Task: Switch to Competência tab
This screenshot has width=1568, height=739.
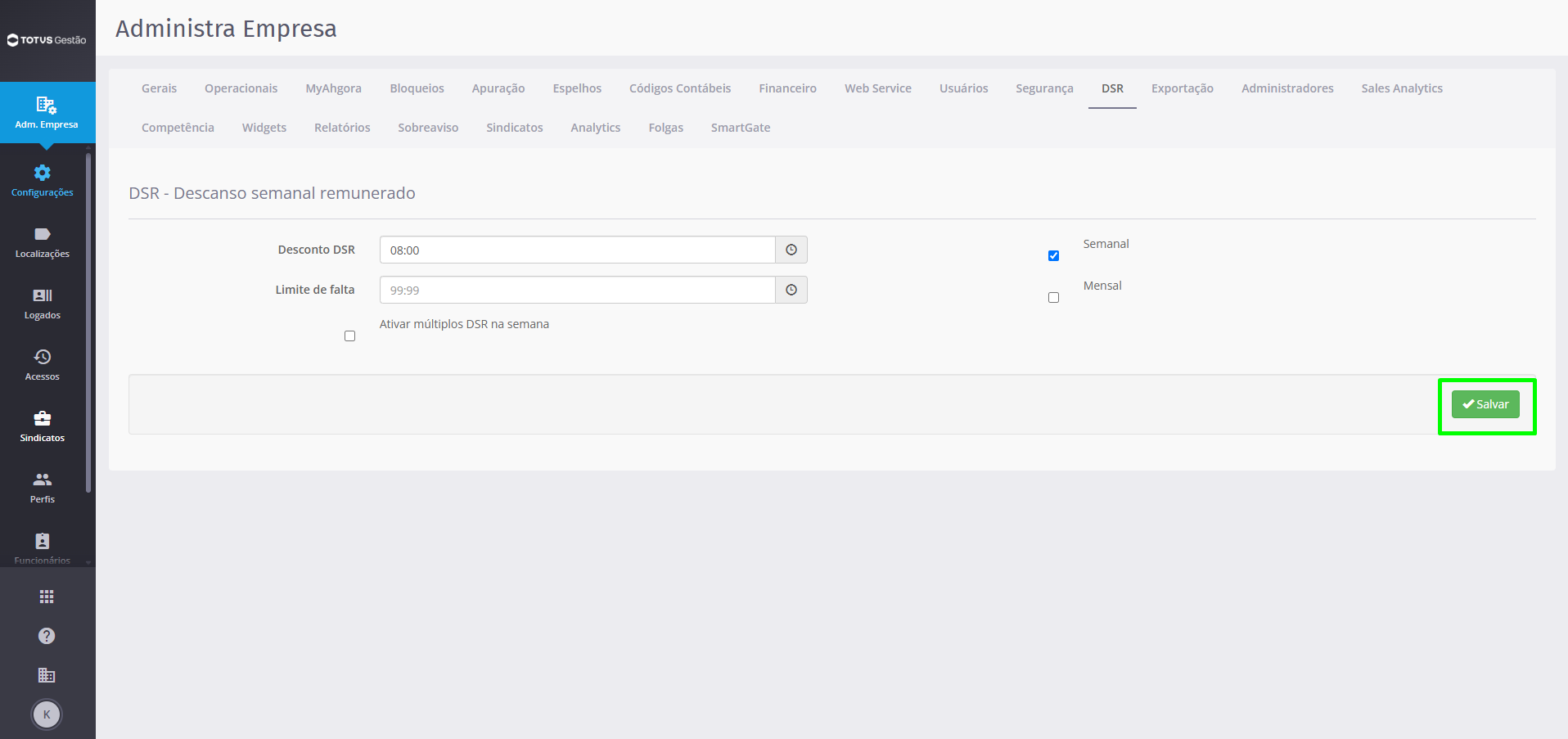Action: 178,128
